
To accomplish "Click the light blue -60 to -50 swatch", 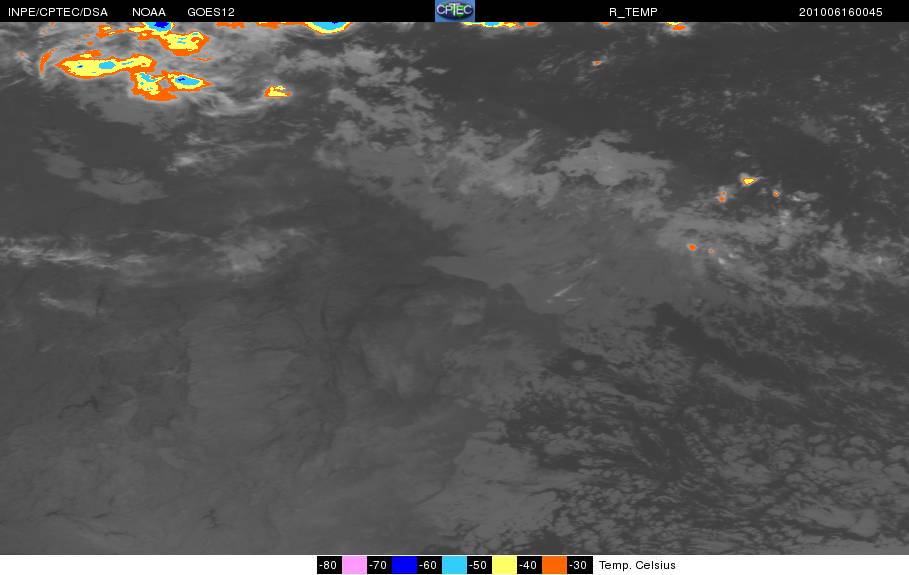I will tap(454, 565).
